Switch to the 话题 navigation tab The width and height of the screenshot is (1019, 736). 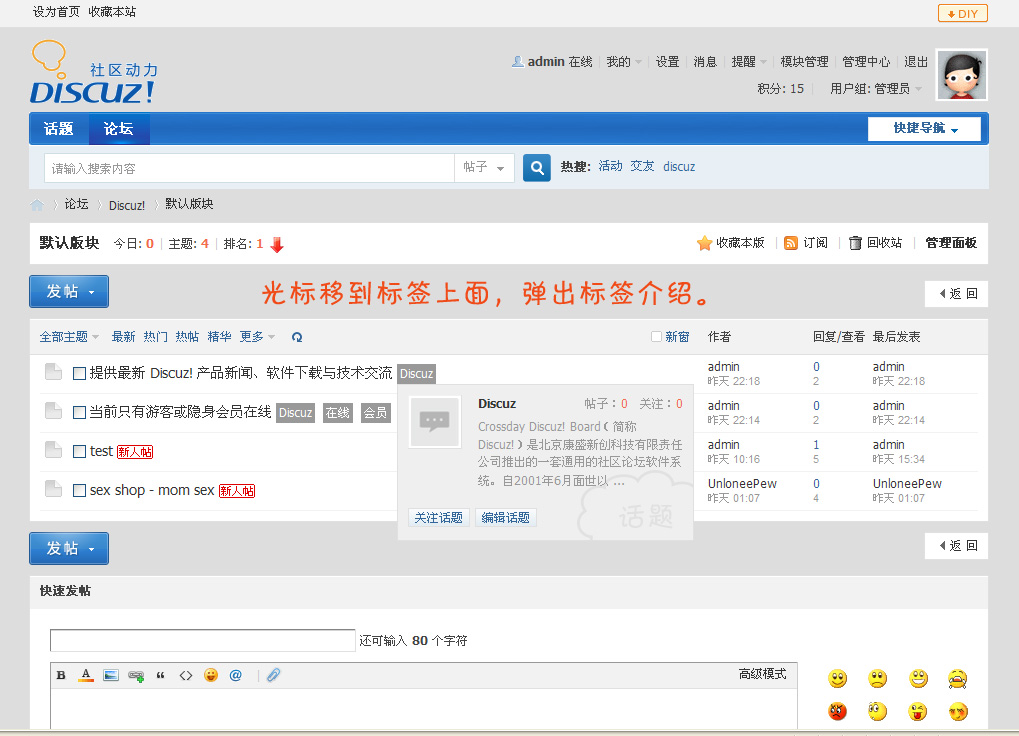(59, 129)
